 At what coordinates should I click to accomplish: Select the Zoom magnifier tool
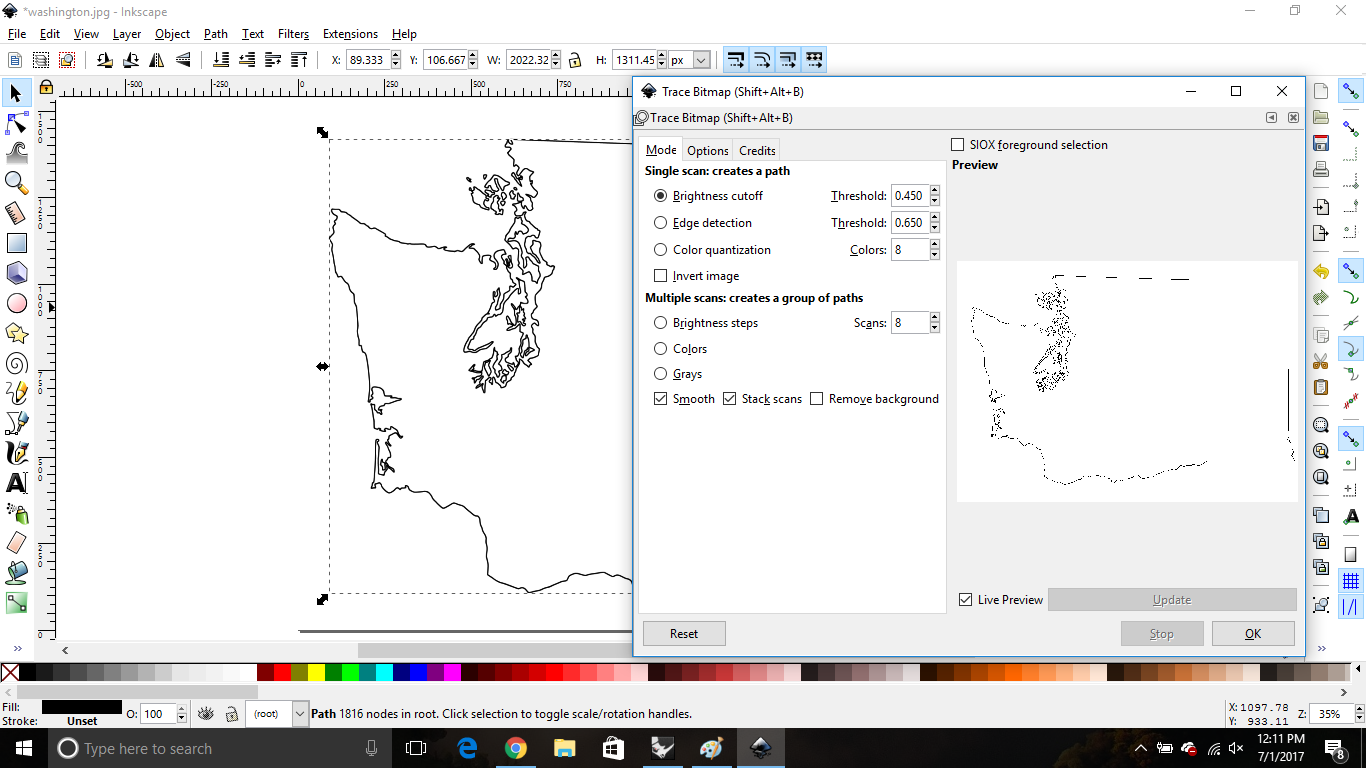pyautogui.click(x=16, y=181)
